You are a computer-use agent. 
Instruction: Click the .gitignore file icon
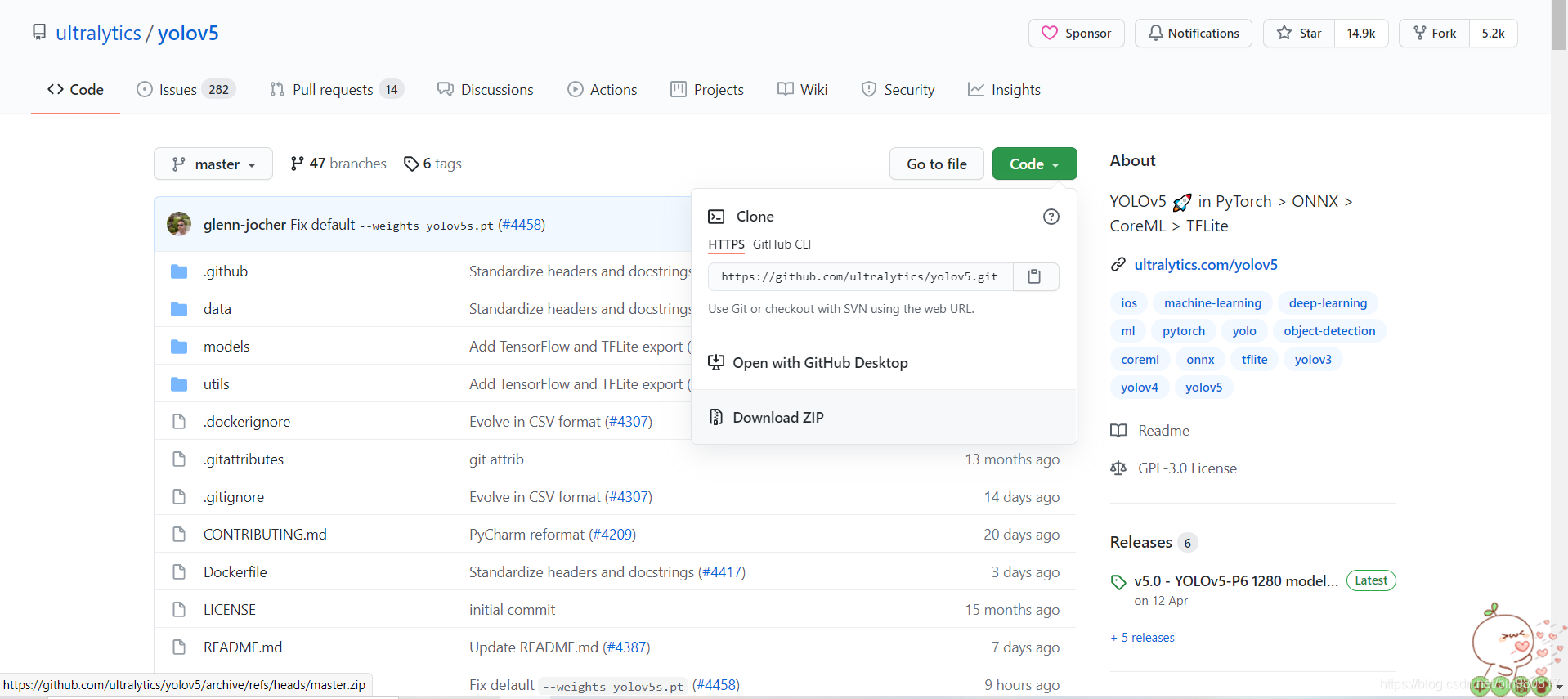pos(179,497)
